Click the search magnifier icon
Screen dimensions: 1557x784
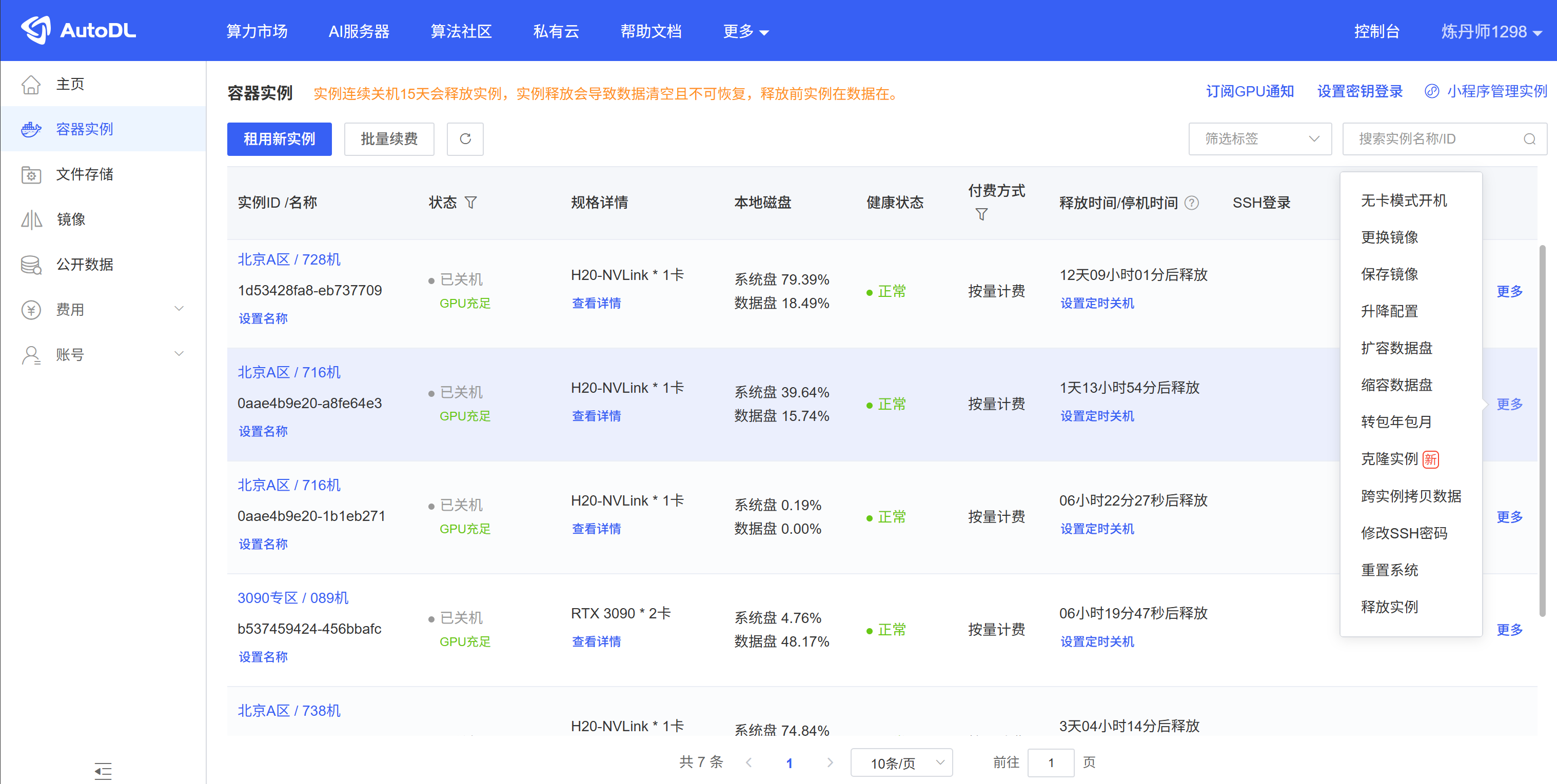pyautogui.click(x=1529, y=139)
